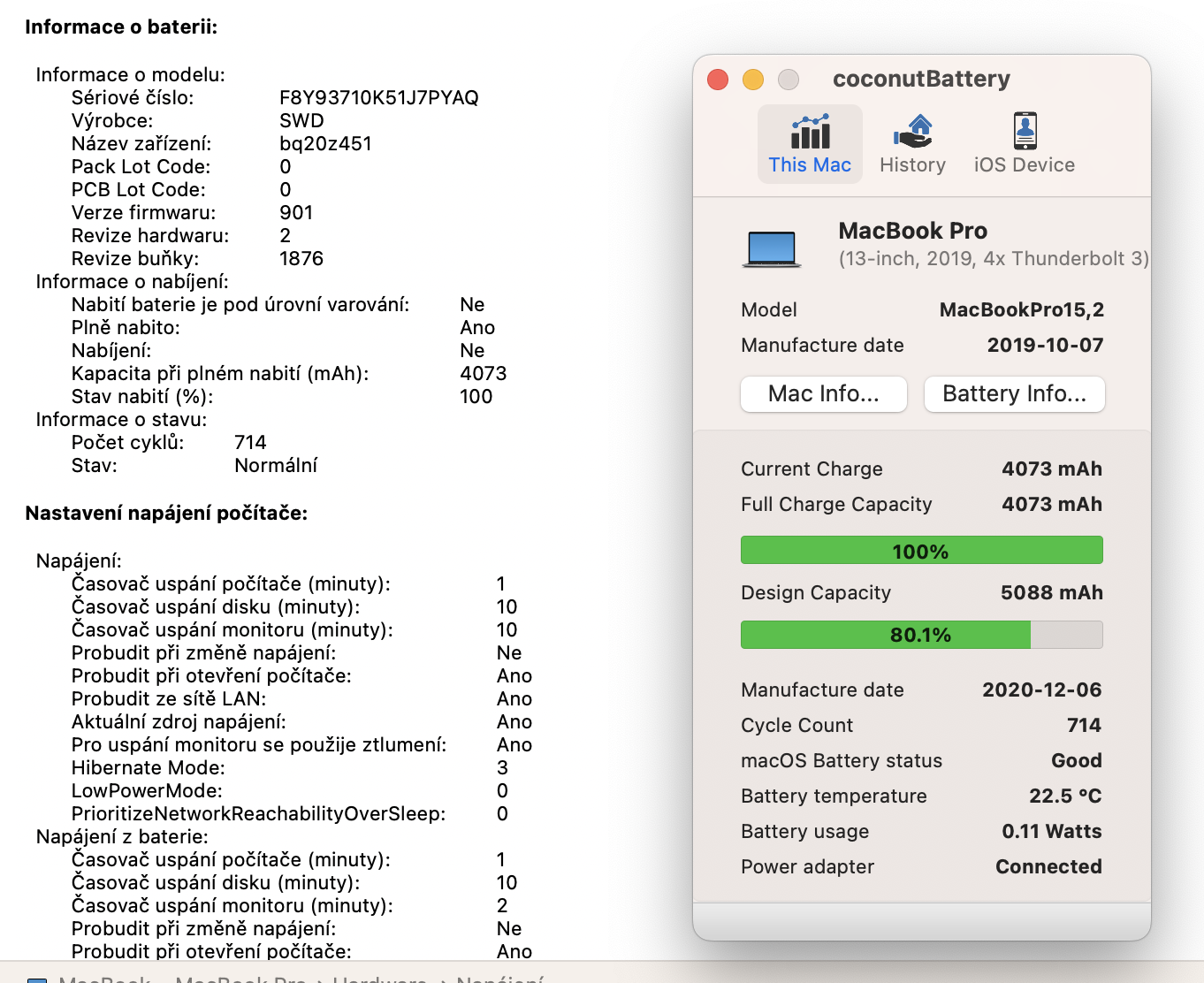The width and height of the screenshot is (1204, 983).
Task: Open the Mac Info... dialog
Action: [823, 394]
